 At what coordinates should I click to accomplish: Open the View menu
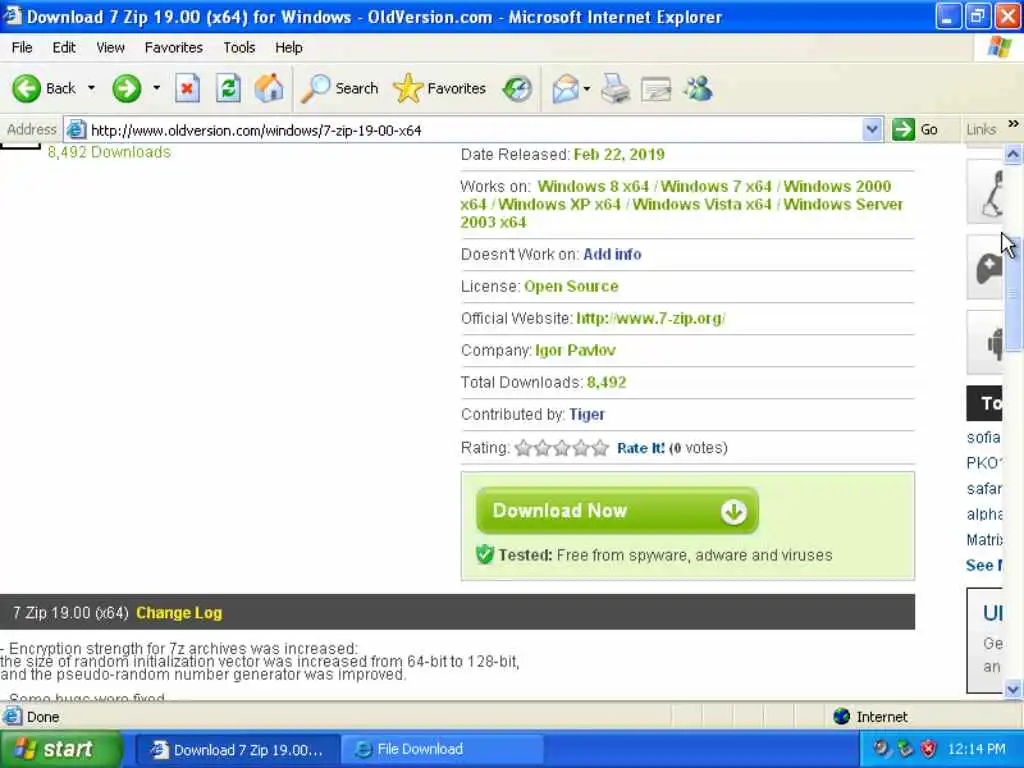[110, 48]
